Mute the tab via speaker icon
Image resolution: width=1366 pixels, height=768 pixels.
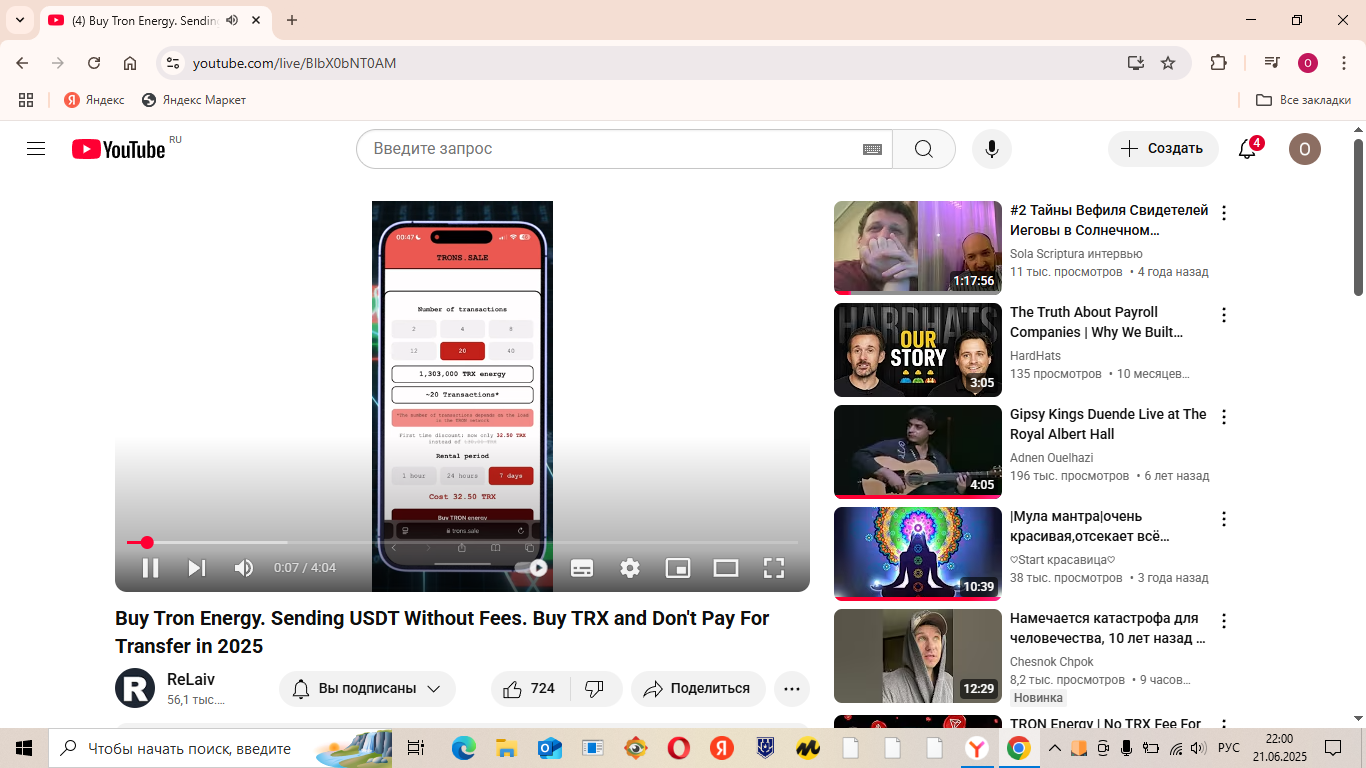pyautogui.click(x=232, y=20)
